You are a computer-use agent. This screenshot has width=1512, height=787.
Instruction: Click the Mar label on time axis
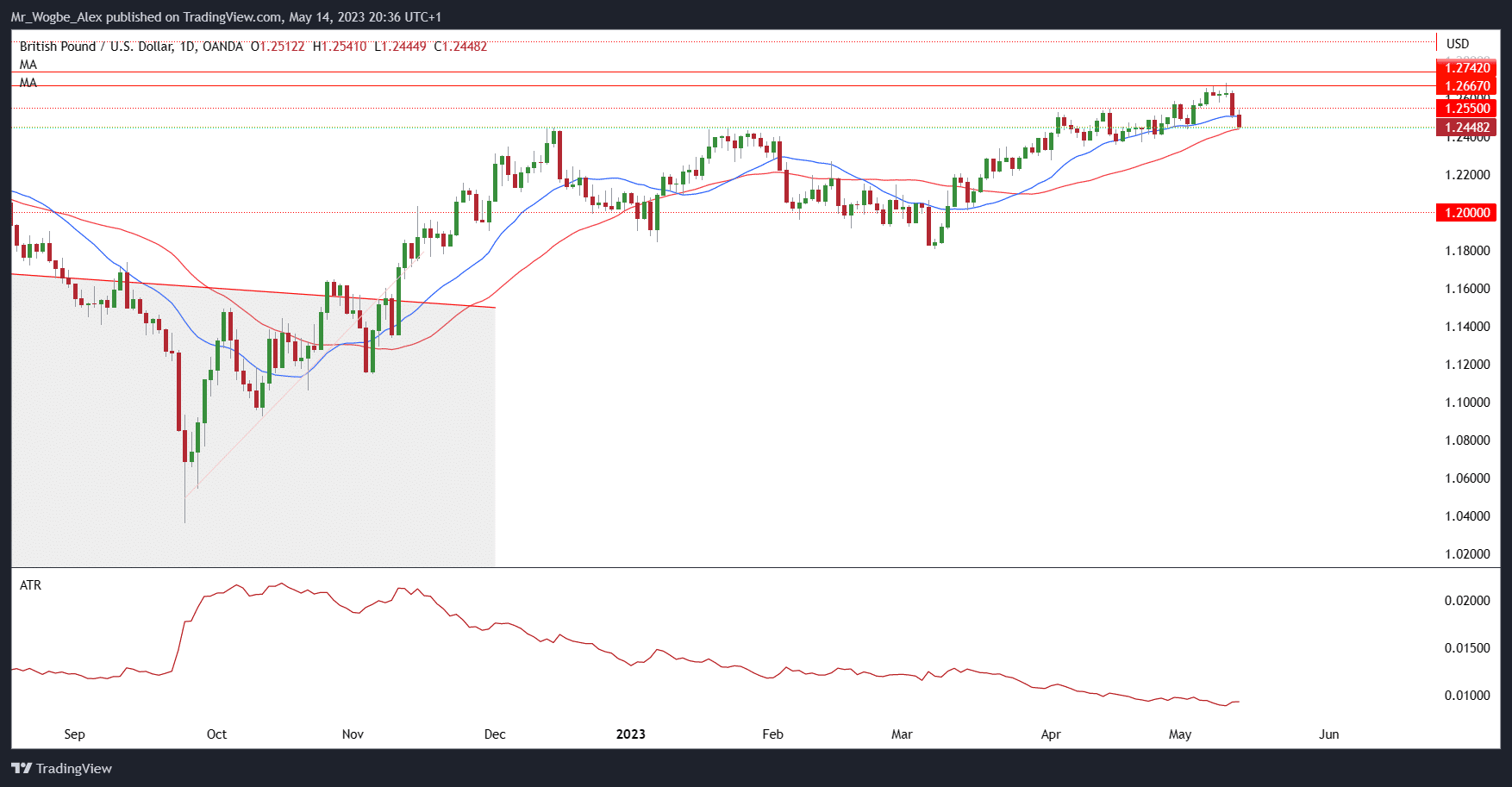(902, 734)
